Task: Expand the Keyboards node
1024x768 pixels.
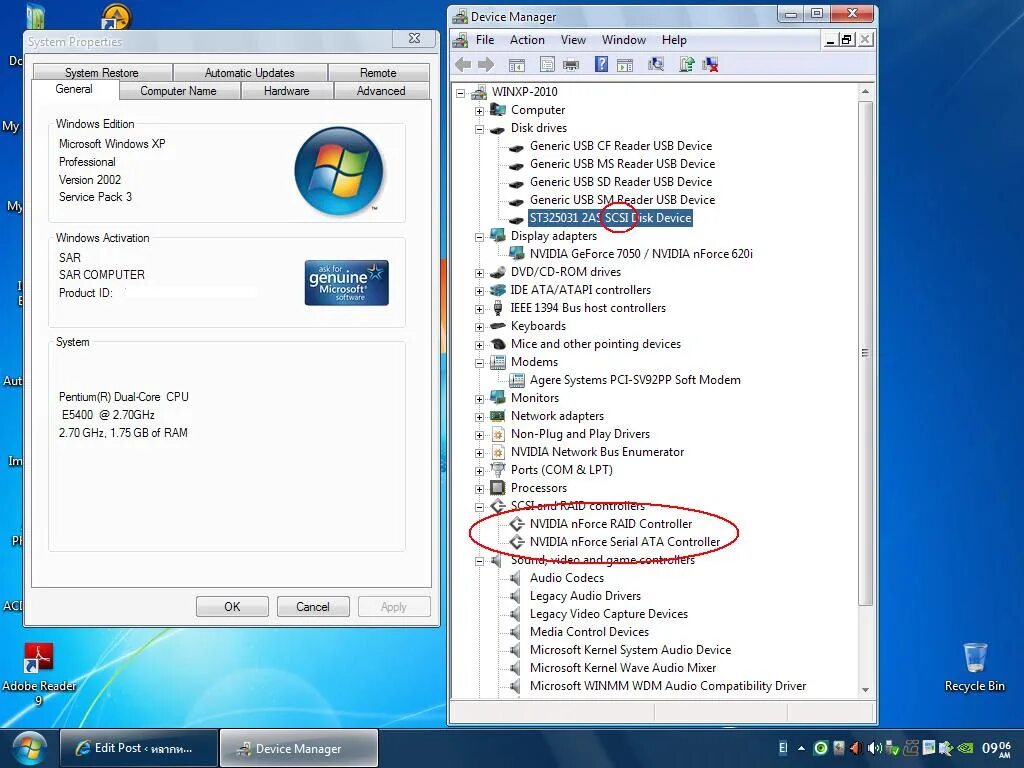Action: [x=479, y=327]
